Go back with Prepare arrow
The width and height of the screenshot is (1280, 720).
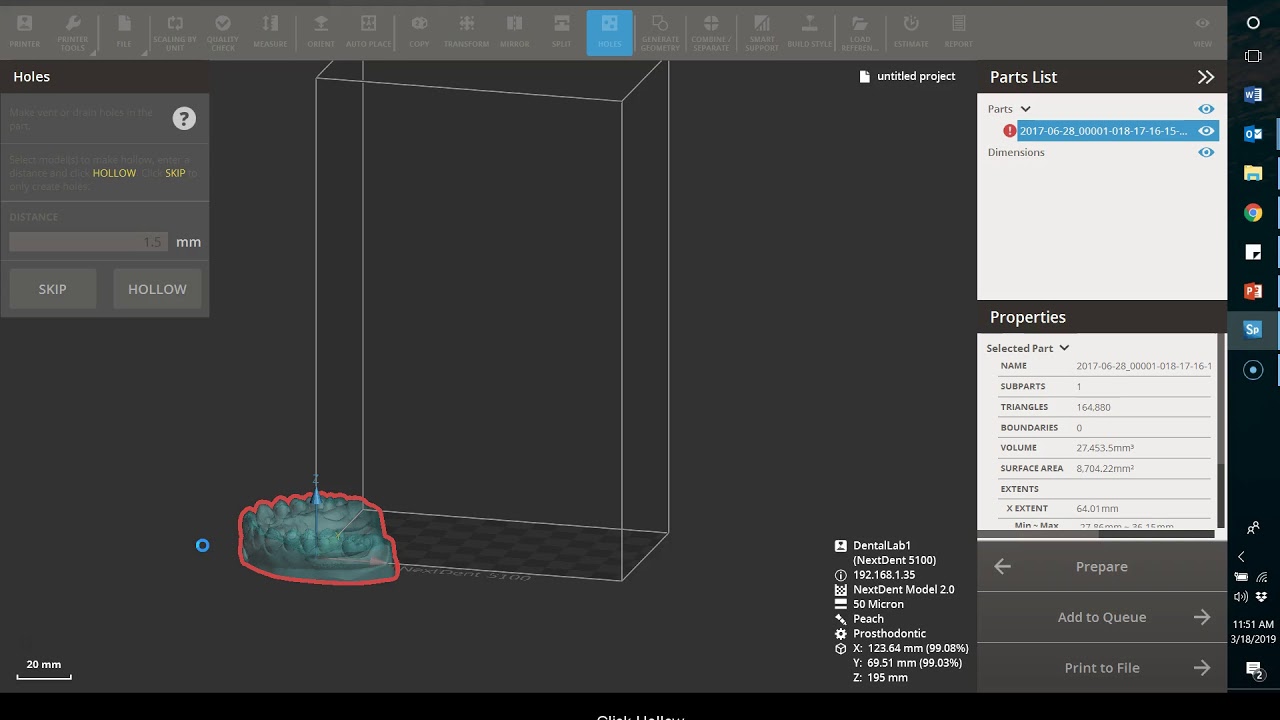1002,566
